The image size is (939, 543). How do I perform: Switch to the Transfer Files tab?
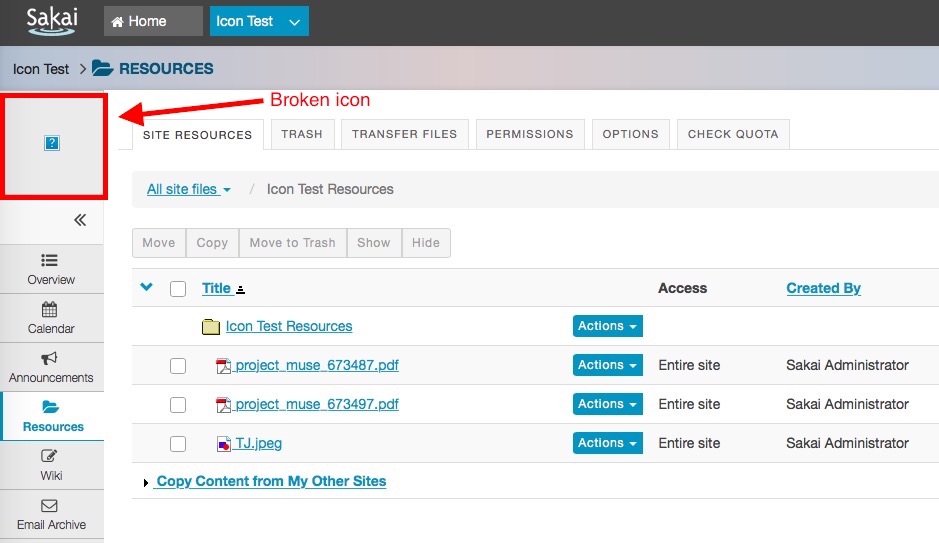404,134
